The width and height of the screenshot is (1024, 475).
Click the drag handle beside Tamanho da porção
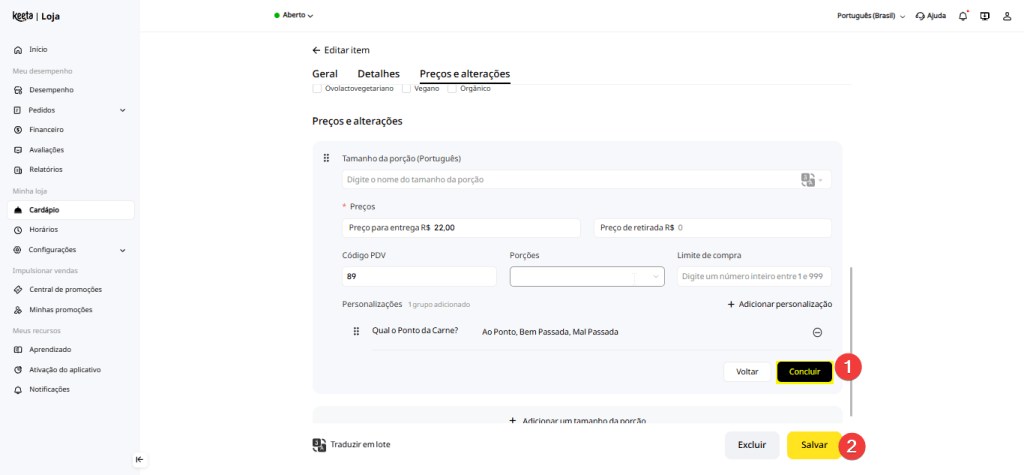[326, 159]
